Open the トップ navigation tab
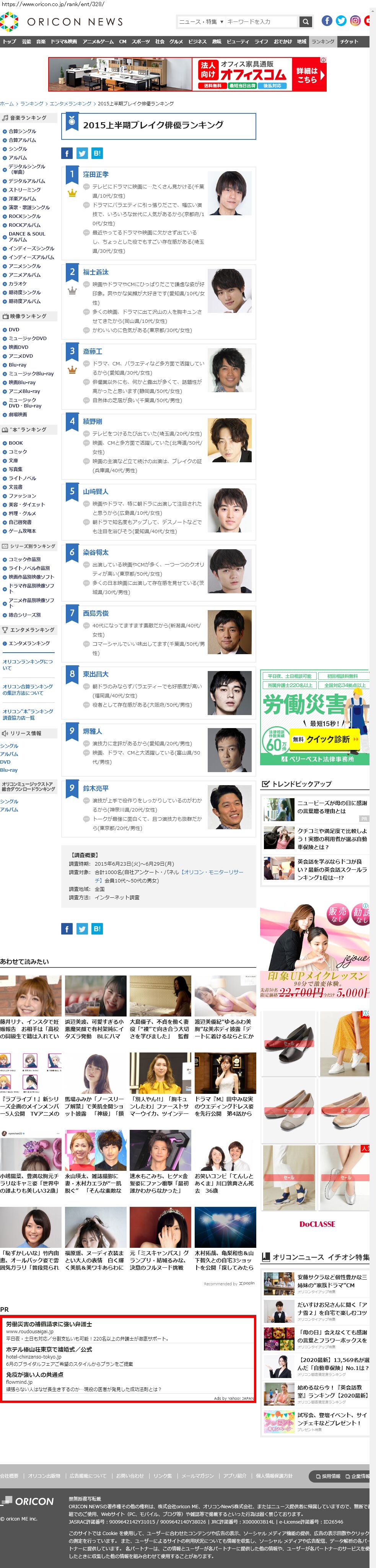The width and height of the screenshot is (376, 1568). coord(9,41)
